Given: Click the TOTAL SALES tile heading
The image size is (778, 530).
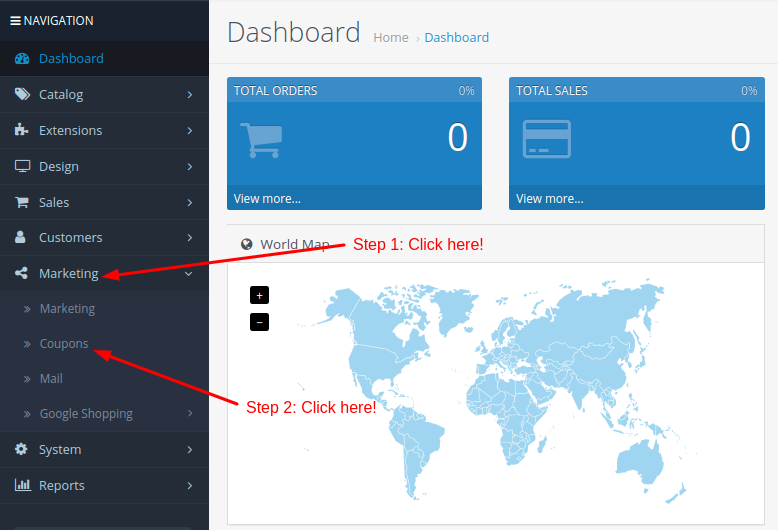Looking at the screenshot, I should (552, 91).
